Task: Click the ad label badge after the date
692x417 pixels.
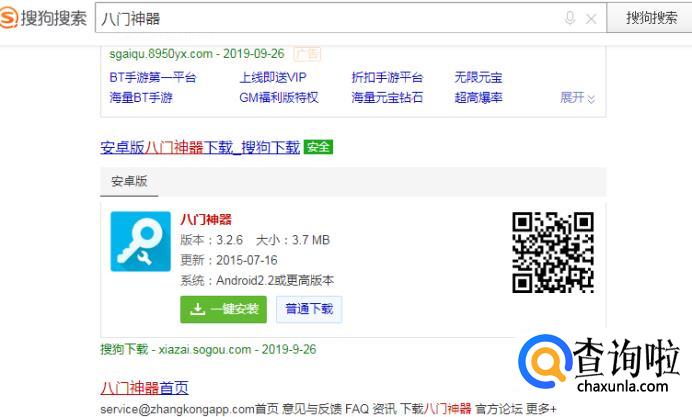Action: [307, 54]
